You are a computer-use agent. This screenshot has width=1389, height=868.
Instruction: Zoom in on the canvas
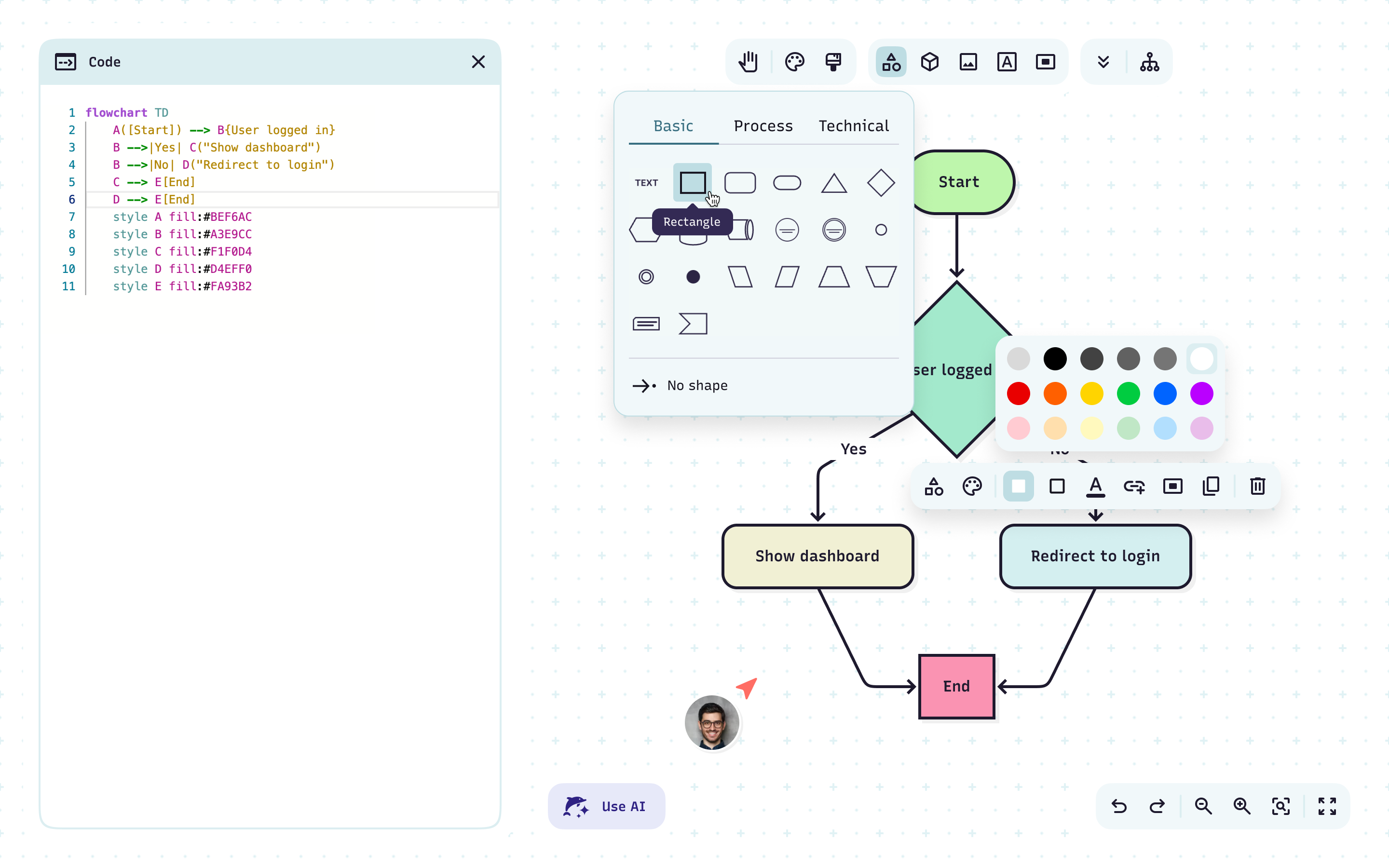1241,806
